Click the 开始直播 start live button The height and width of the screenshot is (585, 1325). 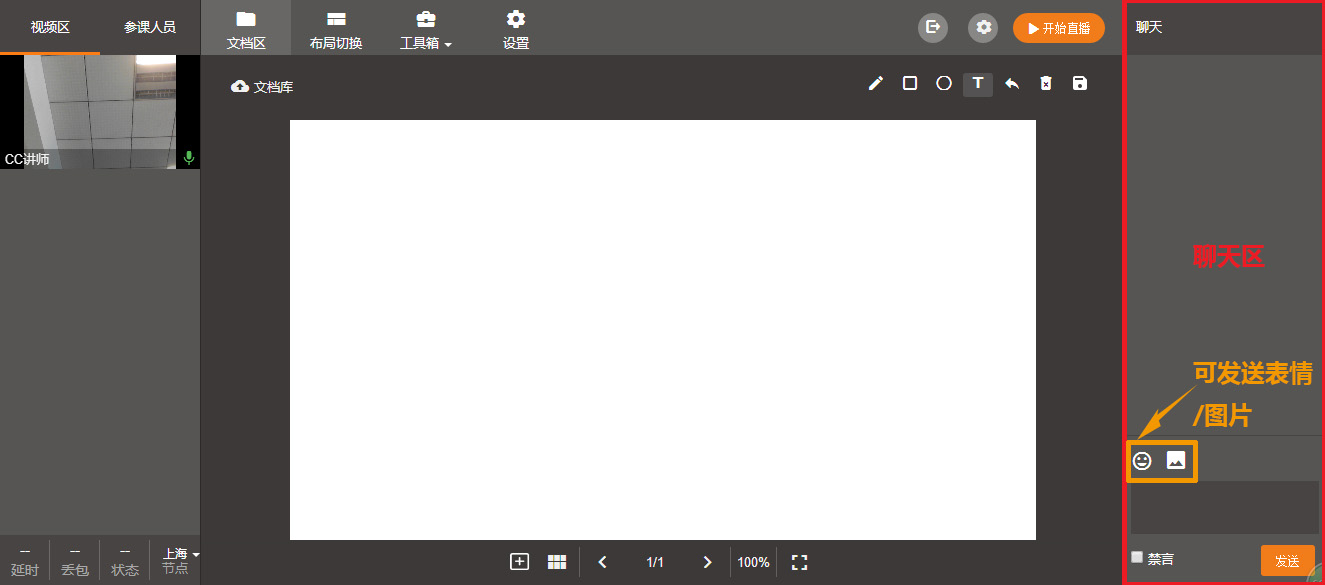coord(1058,28)
